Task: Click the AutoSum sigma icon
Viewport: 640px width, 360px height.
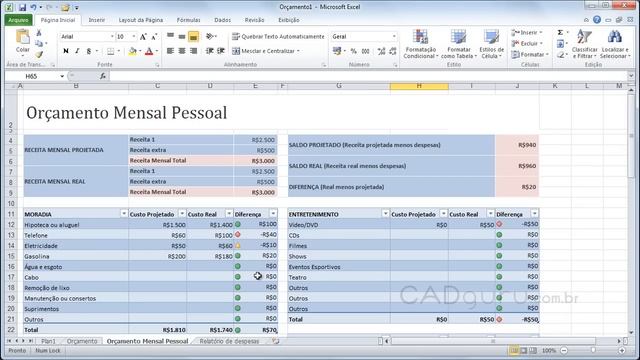Action: pyautogui.click(x=560, y=33)
